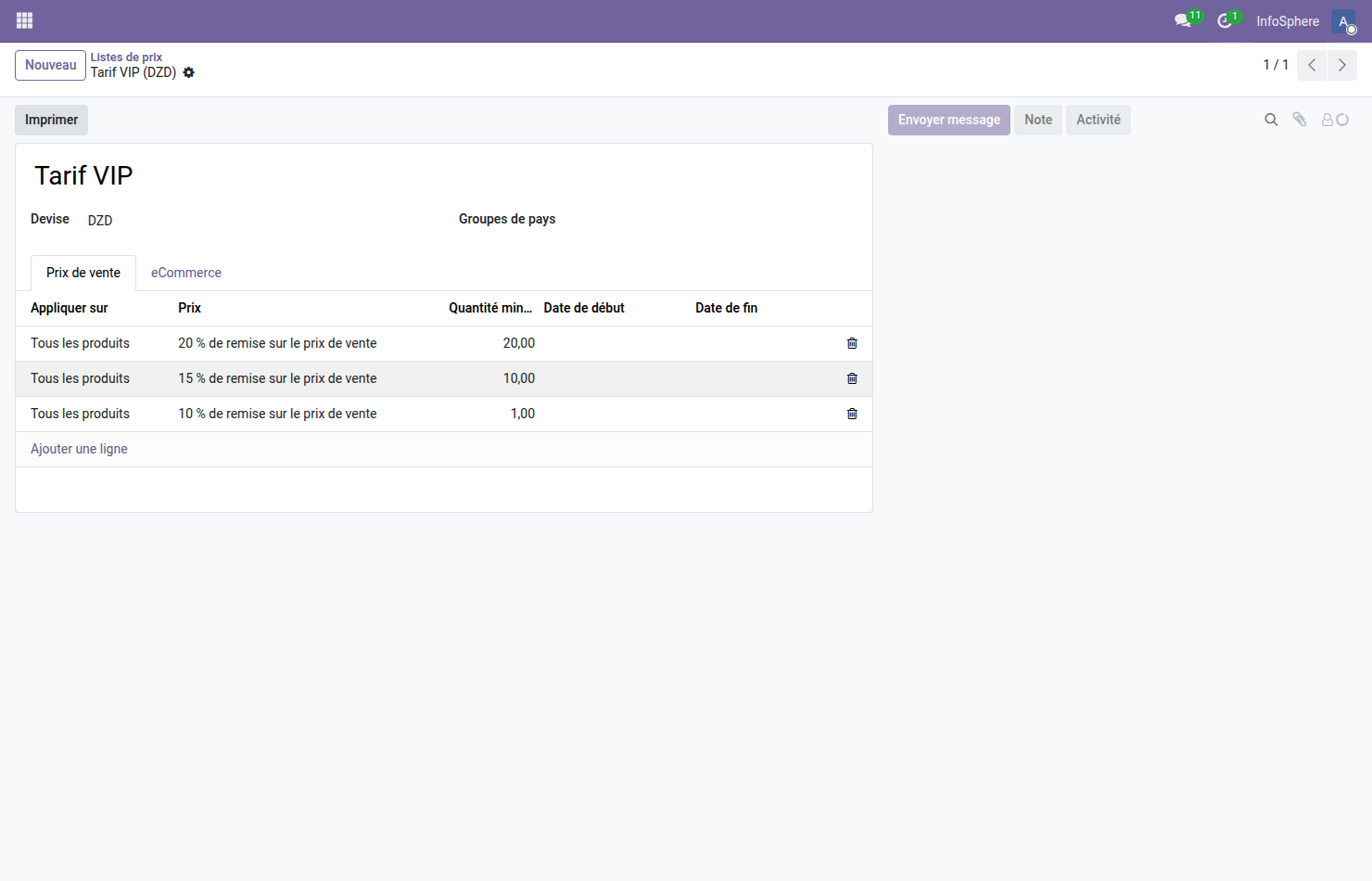Viewport: 1372px width, 881px height.
Task: Navigate back using Listes de prix breadcrumb
Action: 126,57
